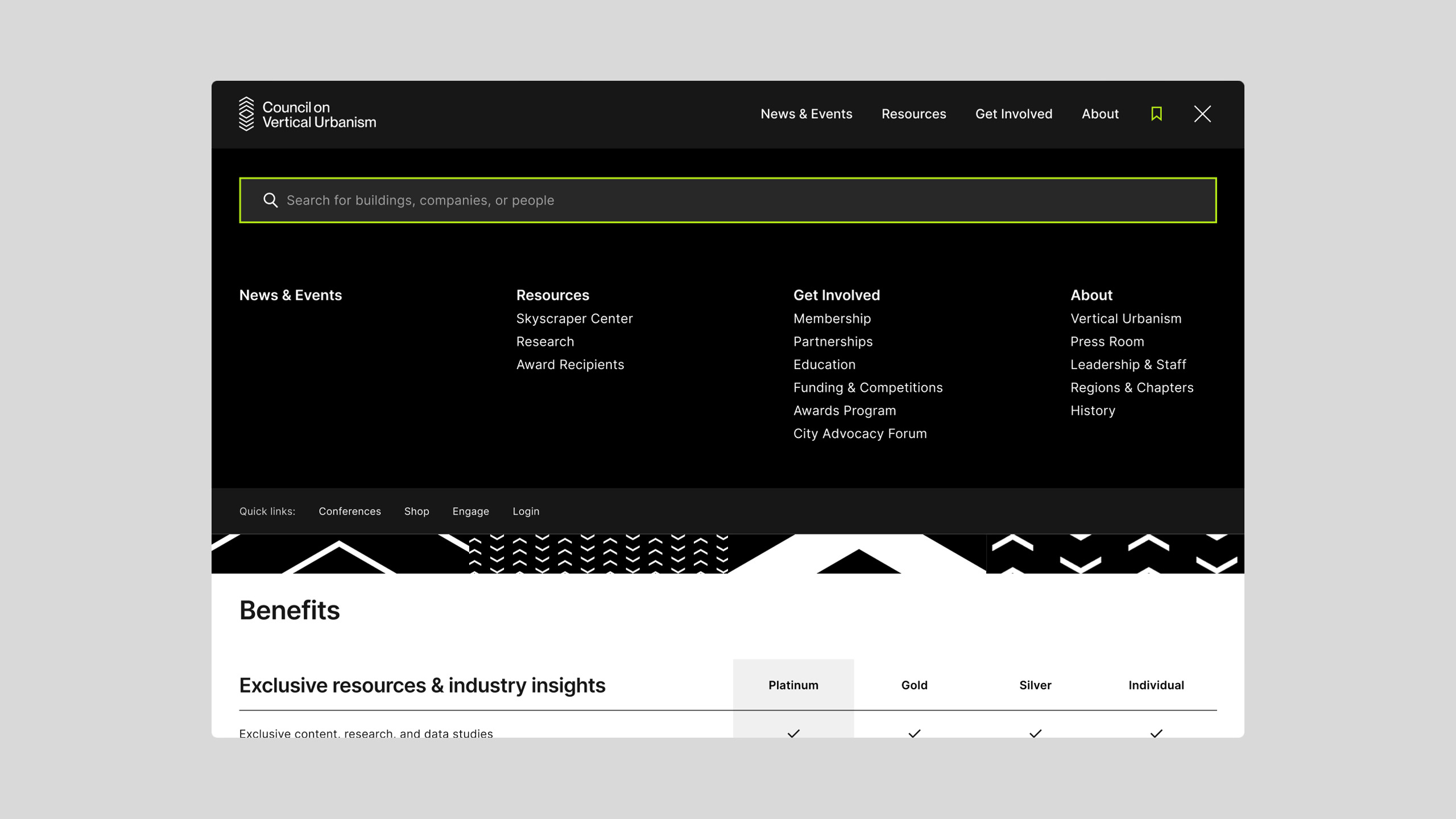1456x819 pixels.
Task: Select About in the top navigation
Action: click(1099, 114)
